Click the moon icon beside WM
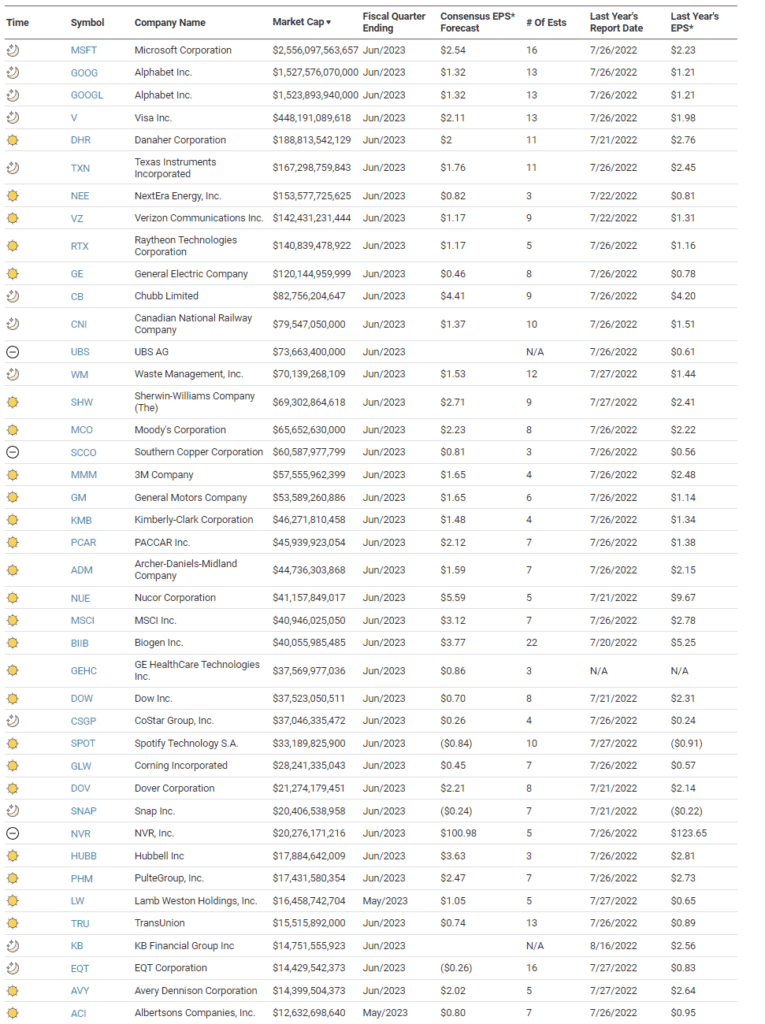Image resolution: width=765 pixels, height=1024 pixels. [x=12, y=374]
